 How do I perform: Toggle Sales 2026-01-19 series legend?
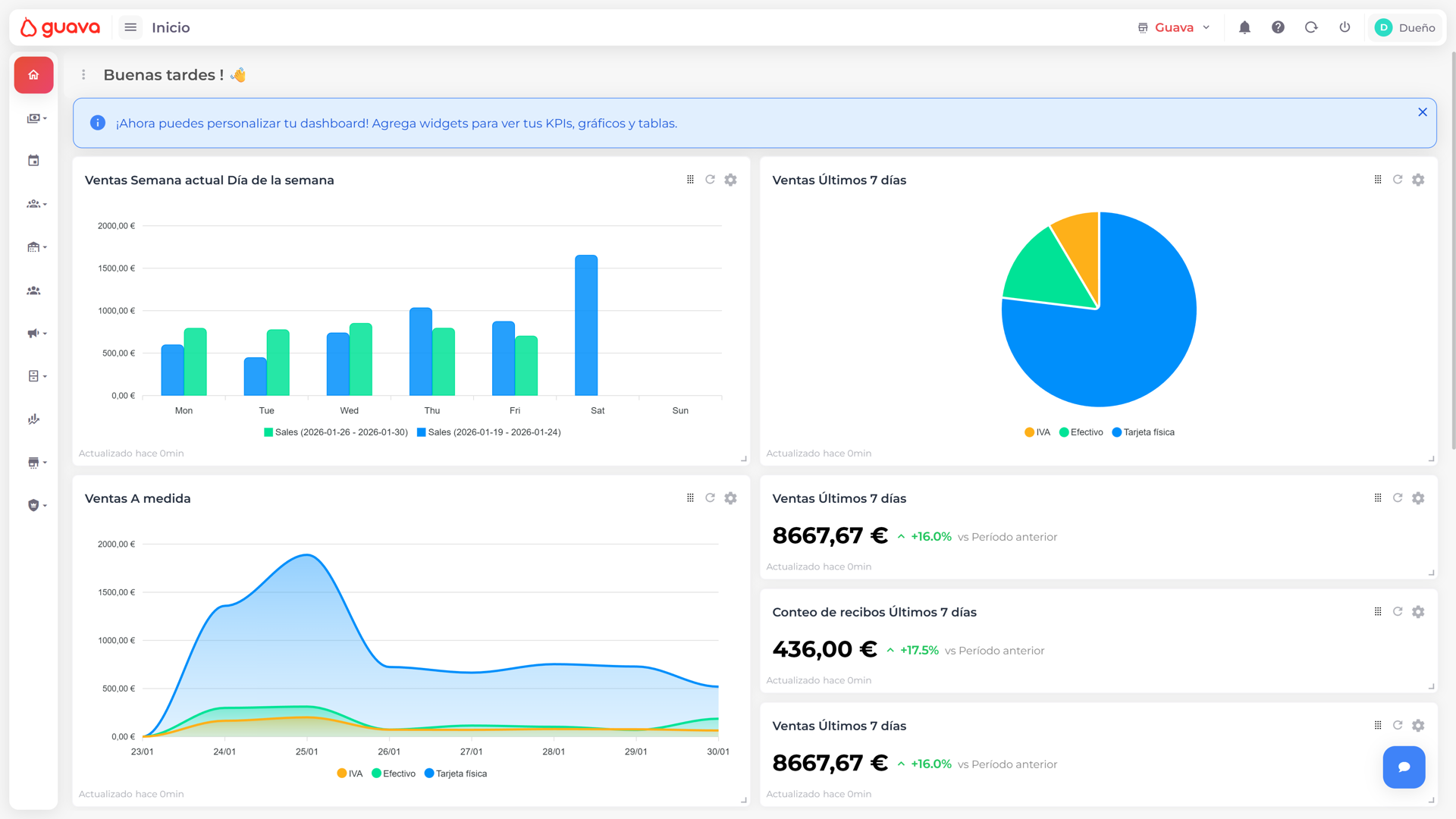click(x=489, y=432)
